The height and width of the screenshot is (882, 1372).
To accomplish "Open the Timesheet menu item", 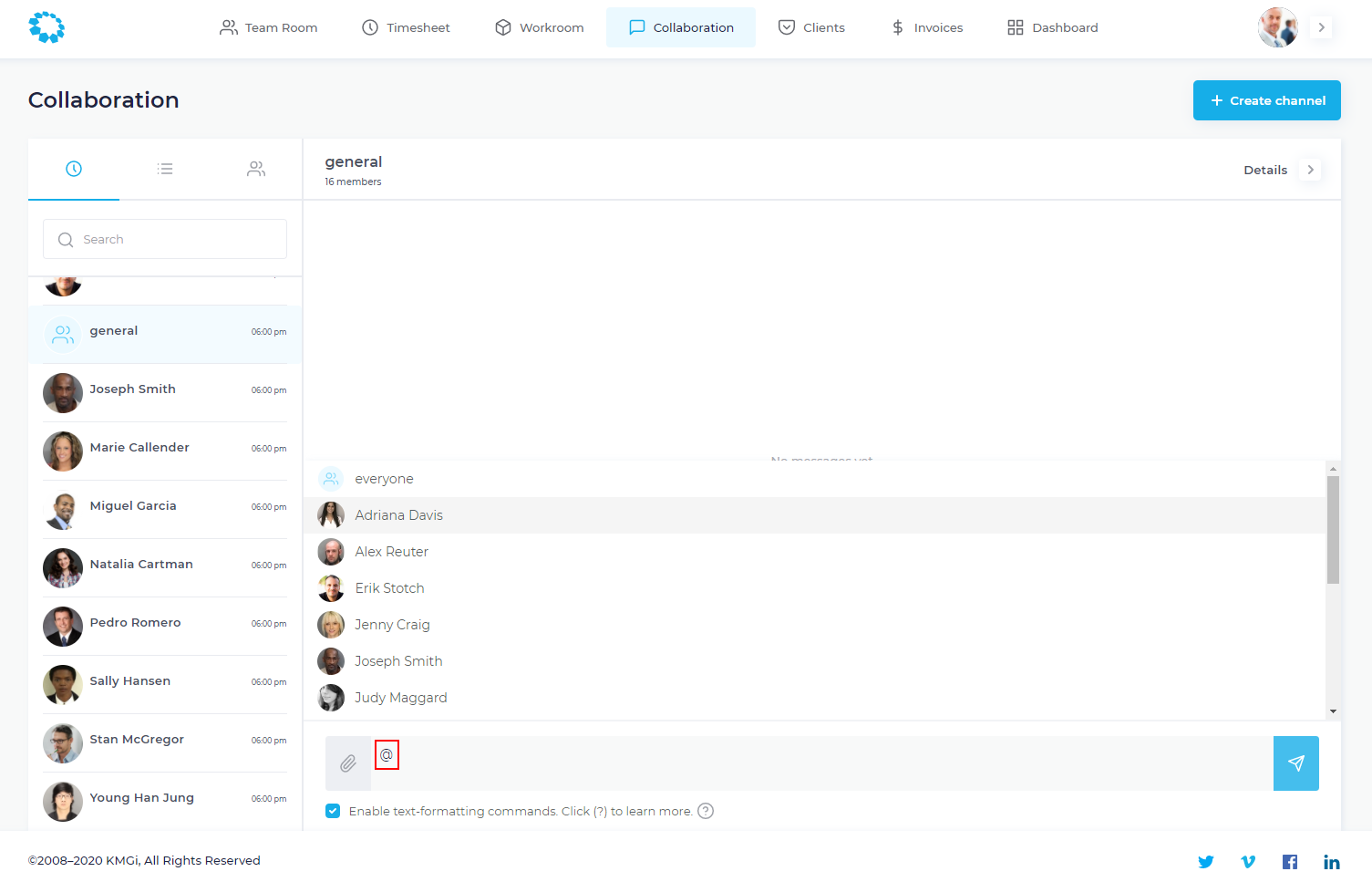I will tap(406, 27).
